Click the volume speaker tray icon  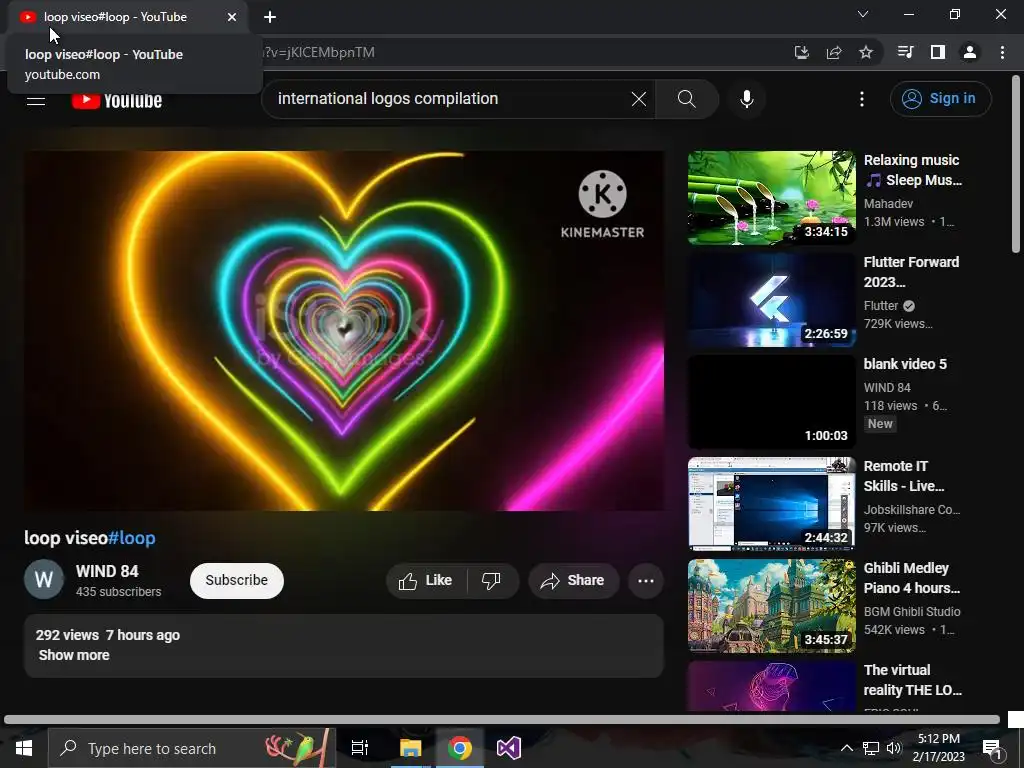[x=894, y=748]
